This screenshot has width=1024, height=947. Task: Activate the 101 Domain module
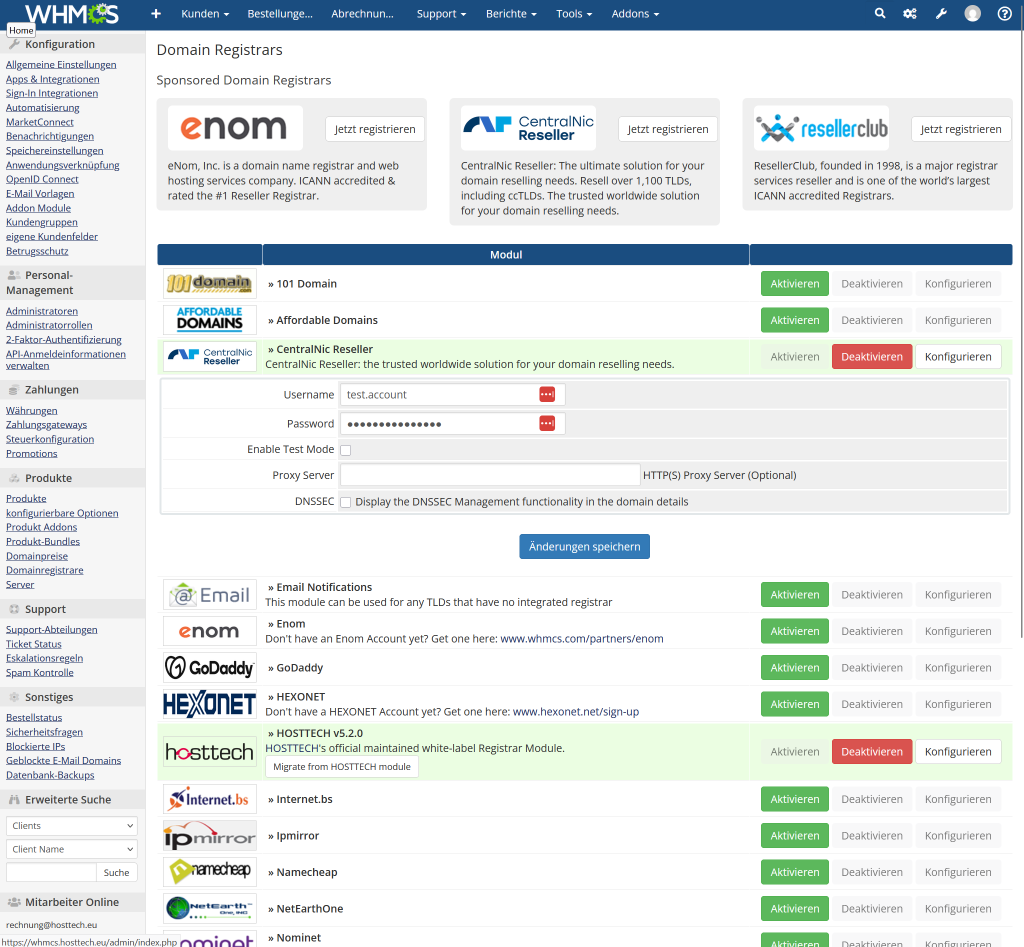pos(795,283)
